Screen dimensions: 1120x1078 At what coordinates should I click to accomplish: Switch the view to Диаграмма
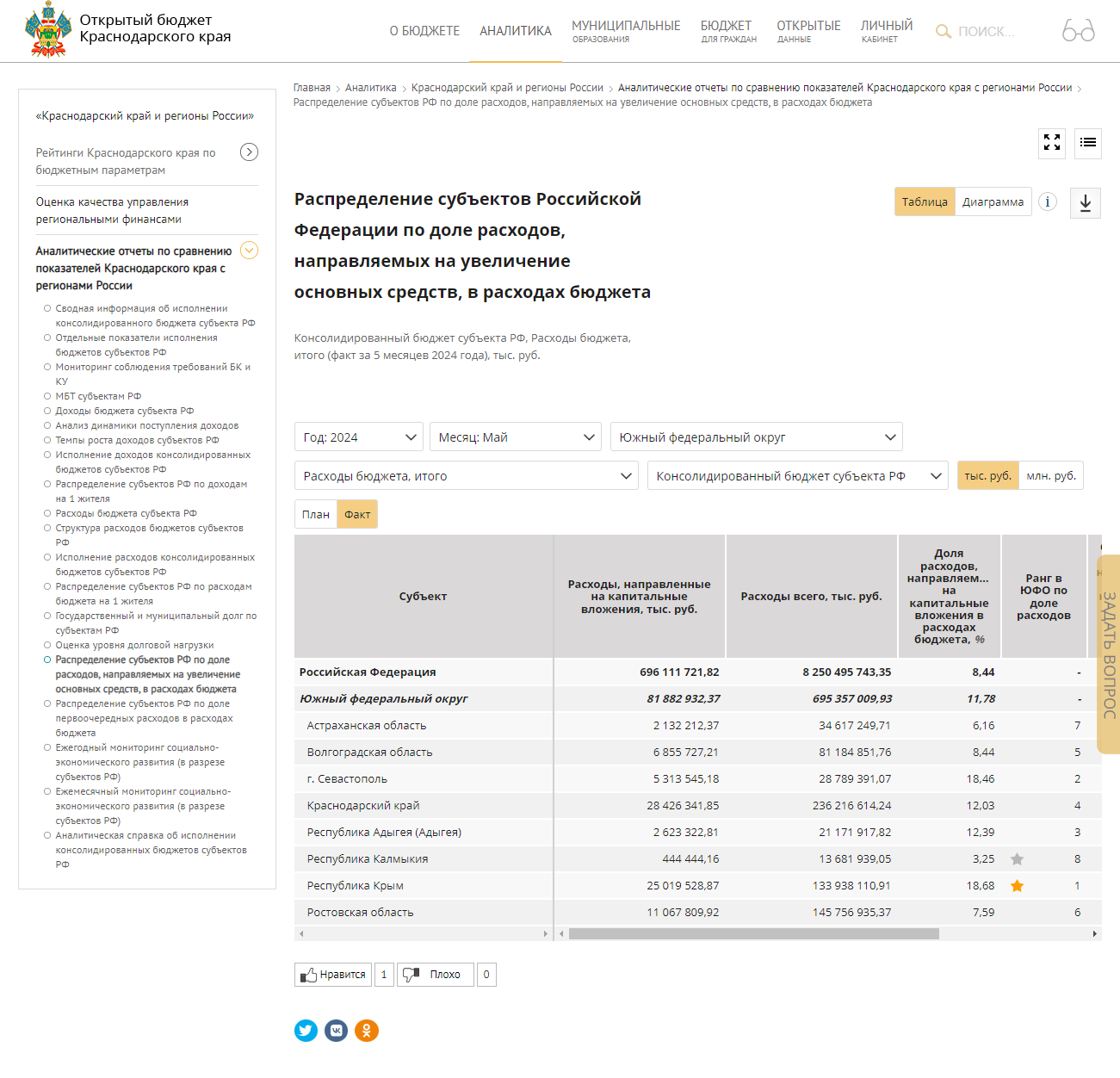pos(993,202)
